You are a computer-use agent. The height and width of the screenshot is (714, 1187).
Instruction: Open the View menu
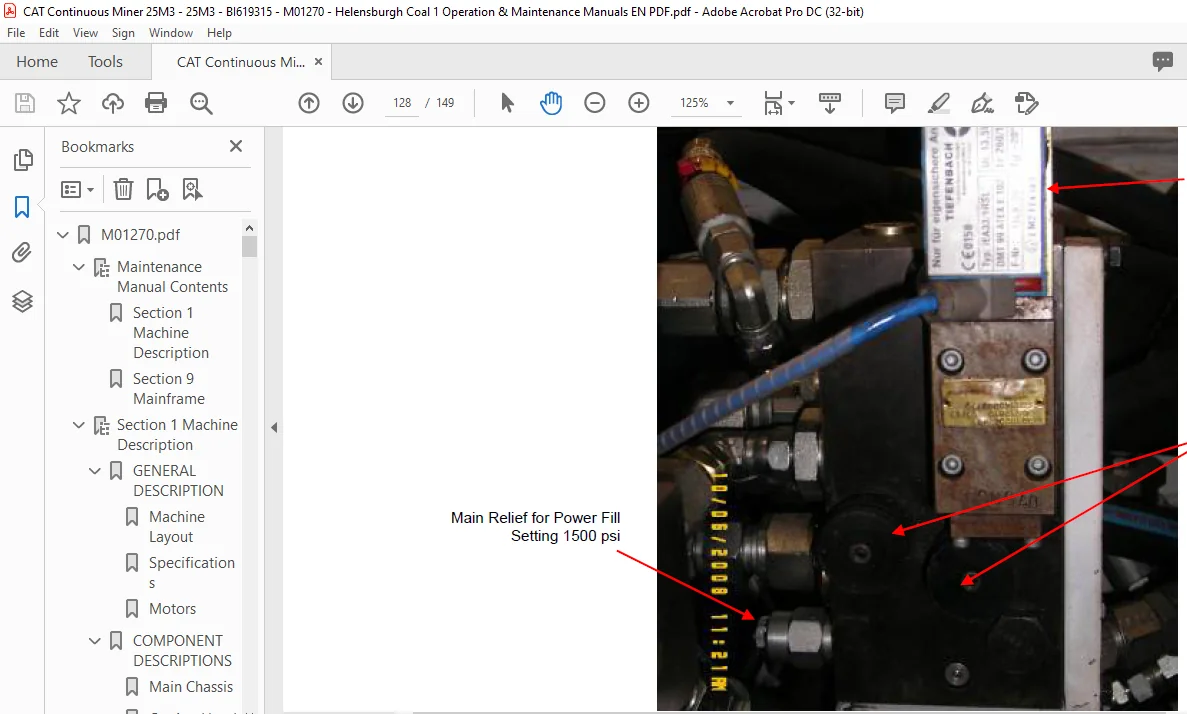(85, 33)
